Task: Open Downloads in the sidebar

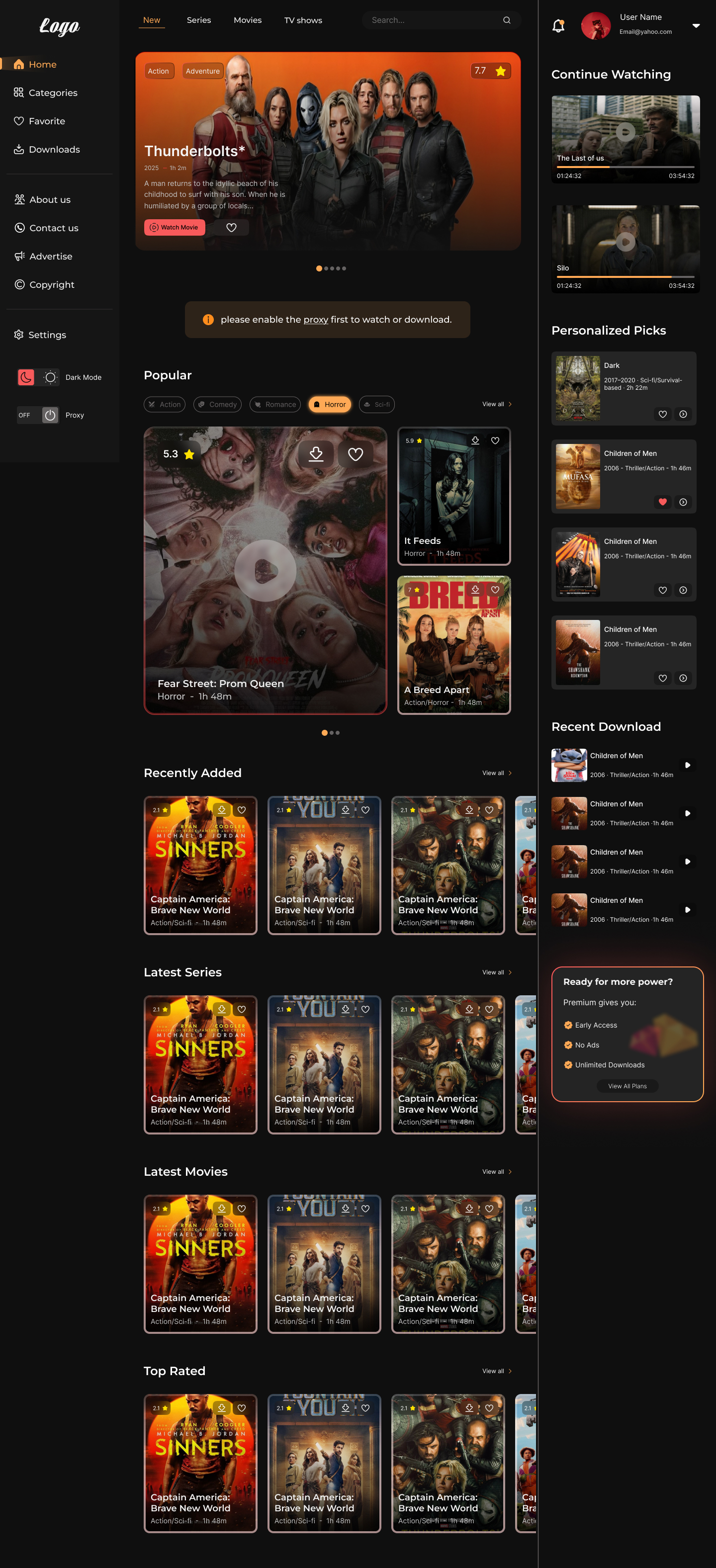Action: 47,149
